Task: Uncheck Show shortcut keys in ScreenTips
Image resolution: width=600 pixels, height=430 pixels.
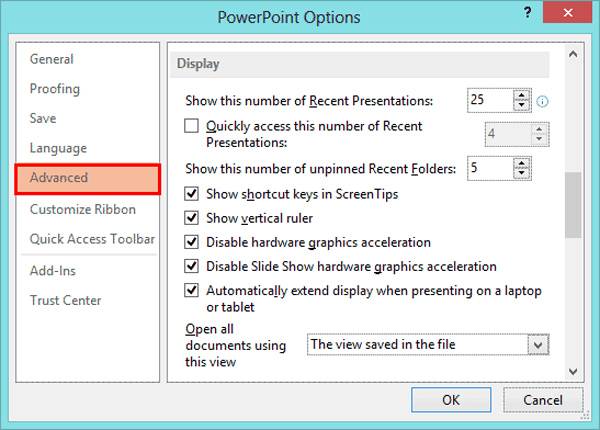Action: 193,194
